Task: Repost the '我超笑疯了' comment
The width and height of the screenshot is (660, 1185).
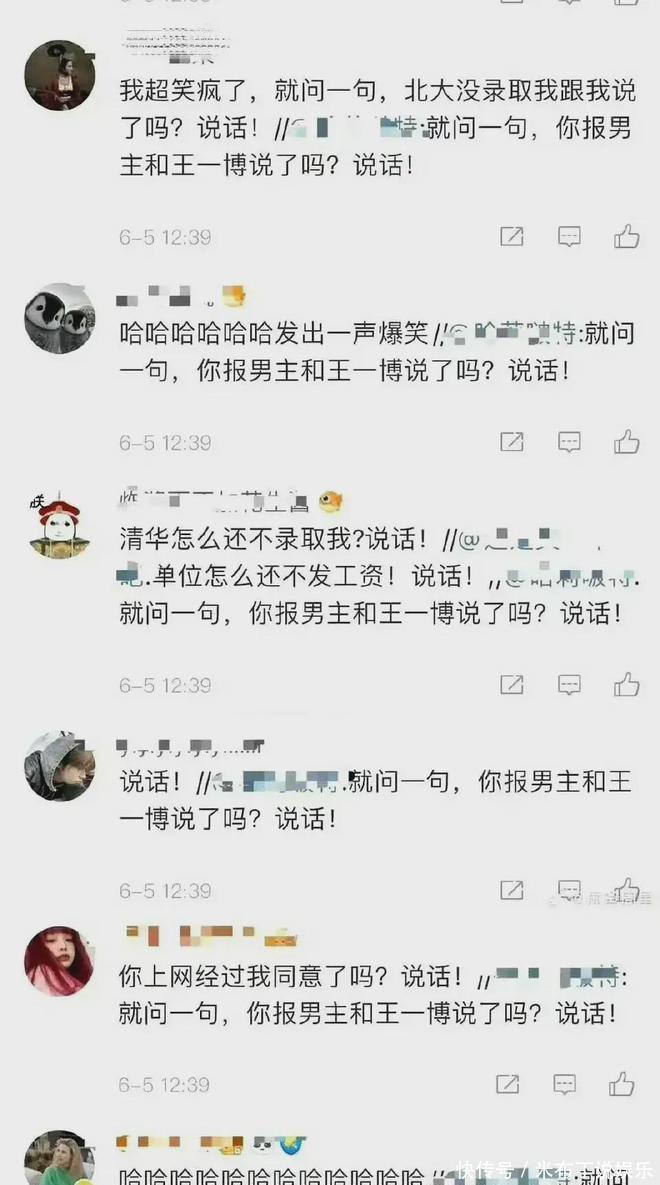Action: tap(512, 237)
